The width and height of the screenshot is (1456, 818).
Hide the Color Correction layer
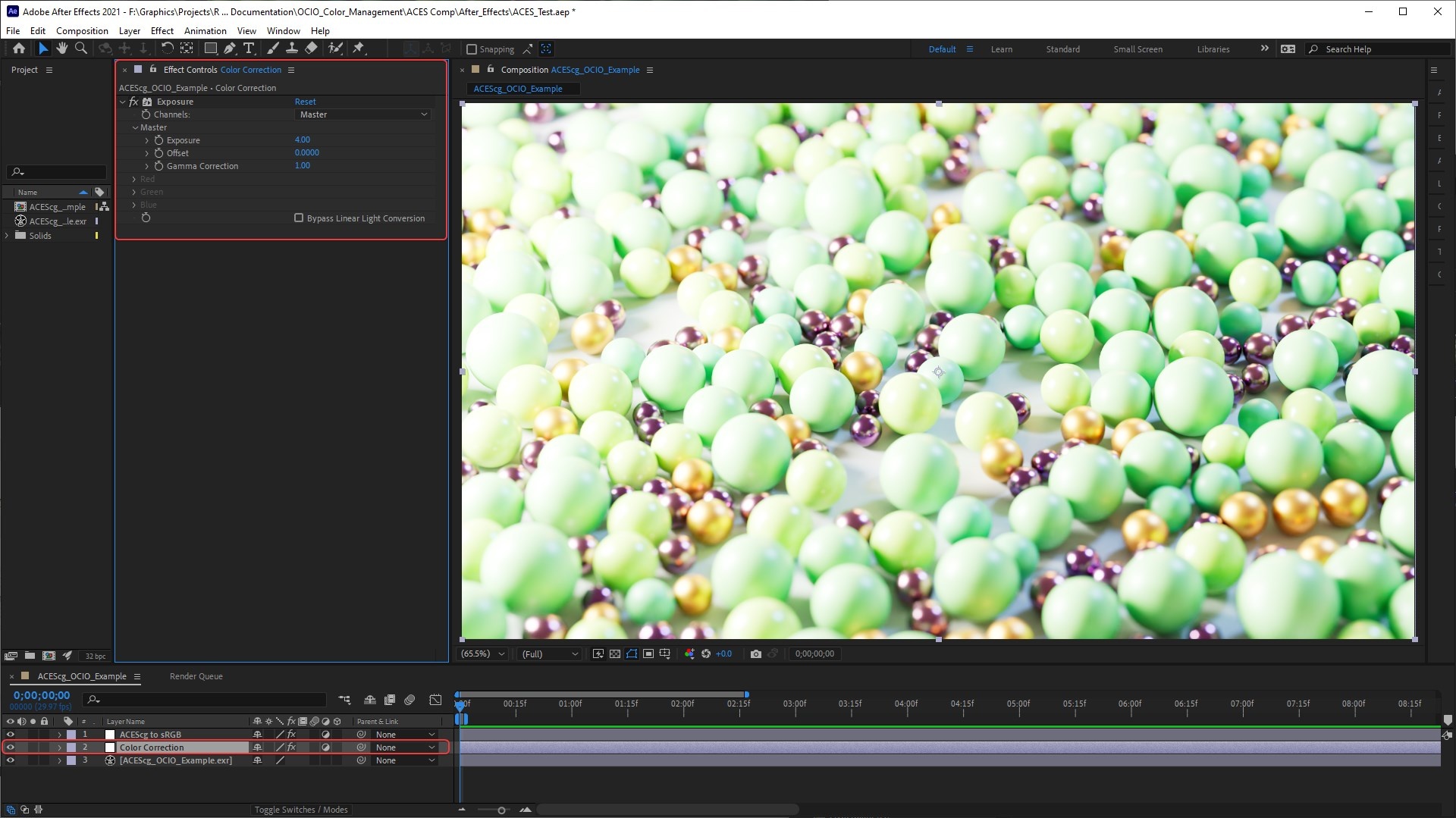10,747
